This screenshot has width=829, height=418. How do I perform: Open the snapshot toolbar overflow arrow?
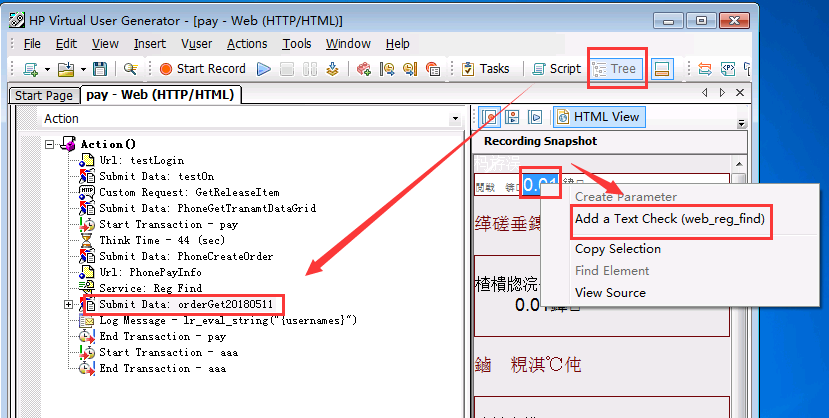[x=741, y=123]
